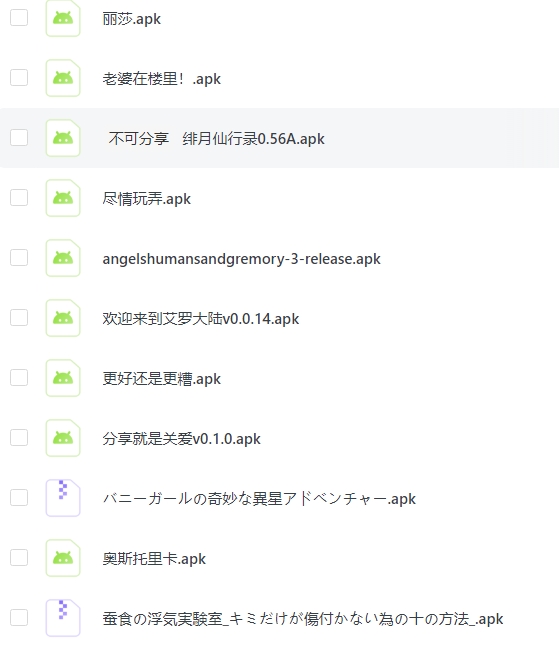Click the Android icon for 分享就是关爱v0.1.0.apk
This screenshot has width=559, height=649.
click(63, 438)
